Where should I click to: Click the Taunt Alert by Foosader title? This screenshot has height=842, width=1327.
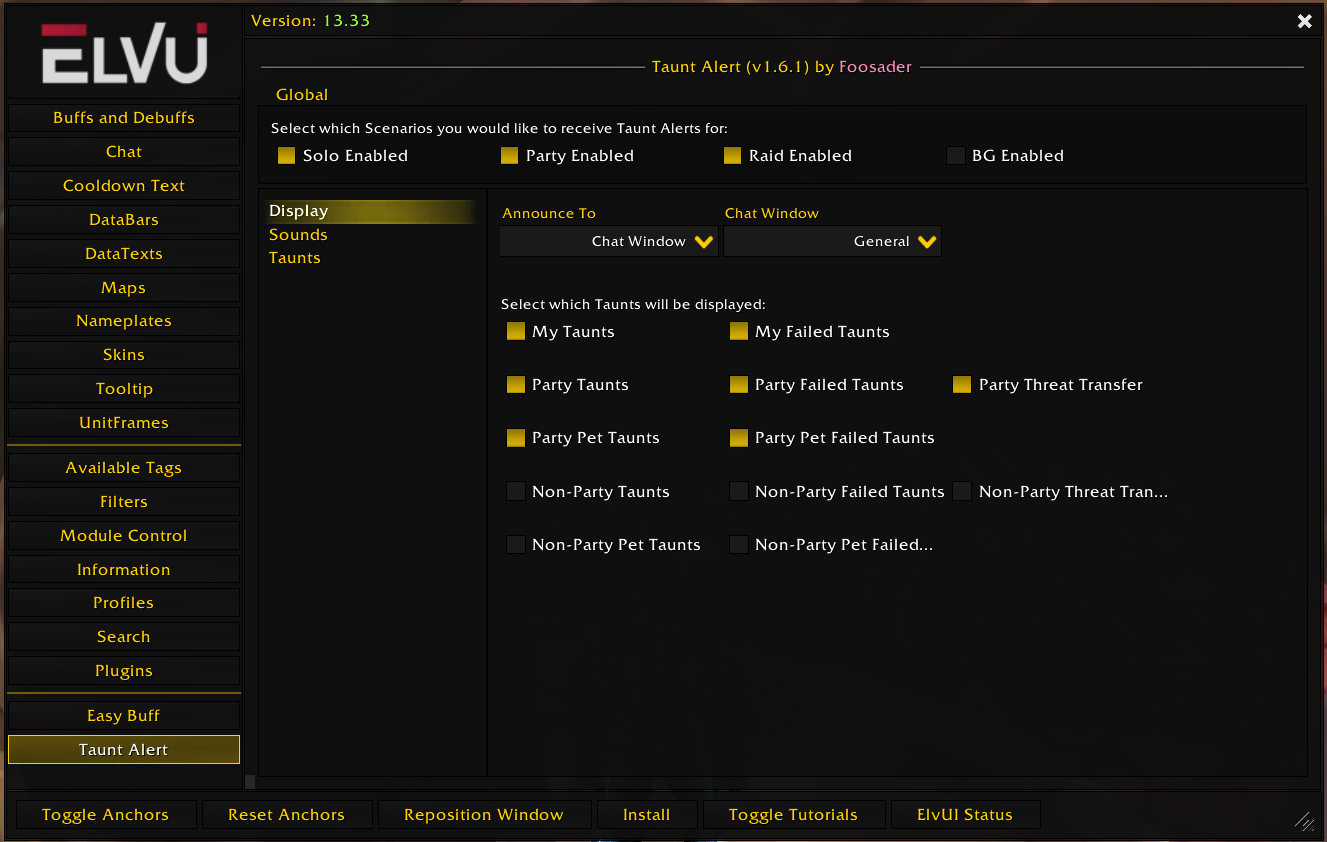782,67
